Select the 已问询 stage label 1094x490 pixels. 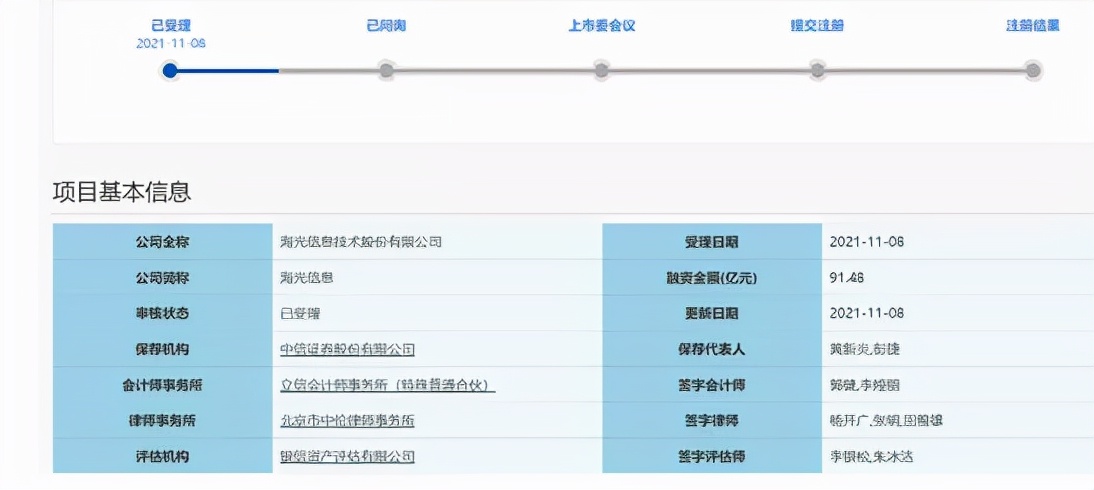(x=387, y=26)
